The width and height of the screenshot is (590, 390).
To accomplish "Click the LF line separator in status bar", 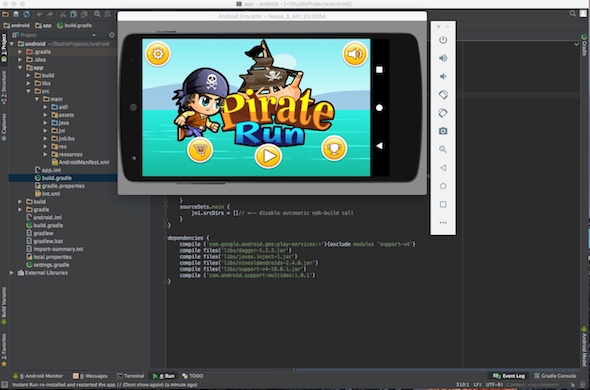I will click(477, 385).
